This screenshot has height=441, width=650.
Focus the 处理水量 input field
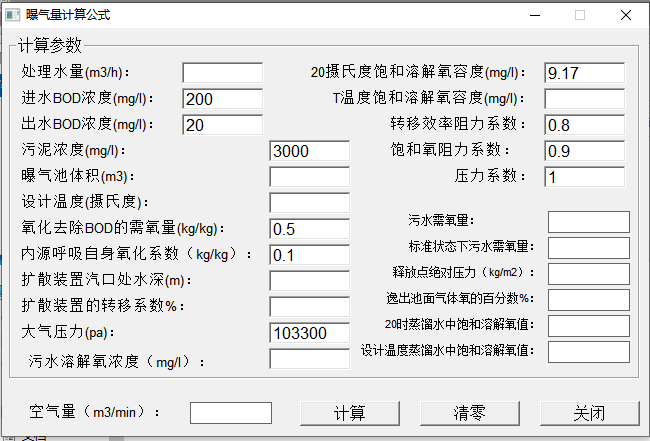(x=222, y=73)
